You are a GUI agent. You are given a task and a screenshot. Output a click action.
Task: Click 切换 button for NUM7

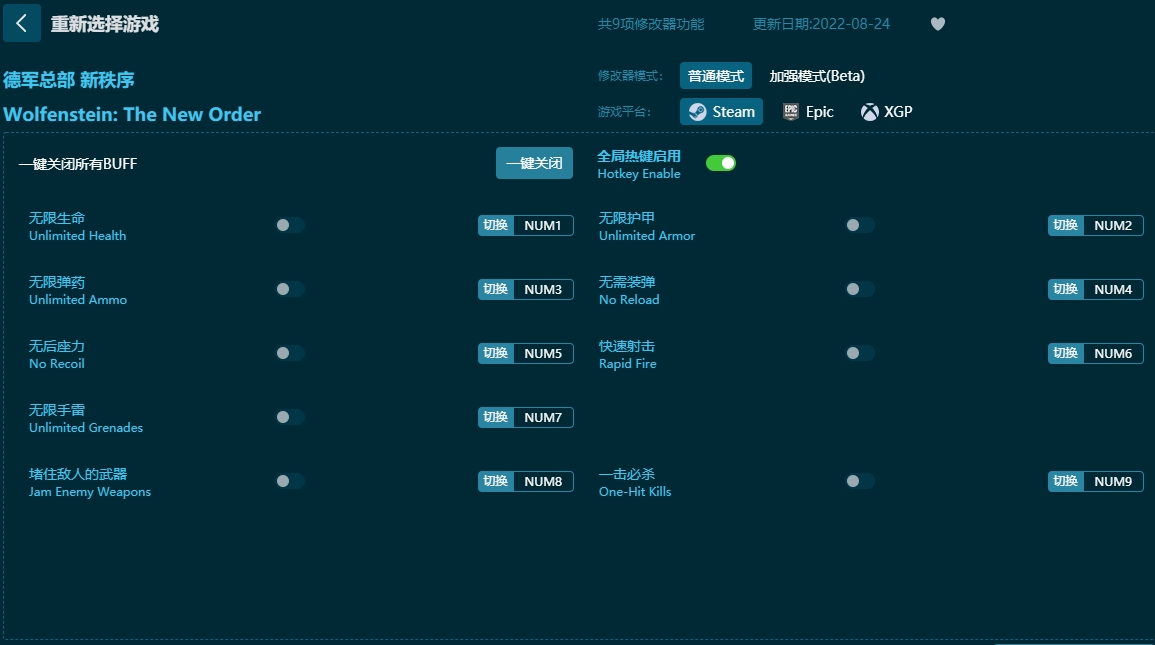coord(496,417)
